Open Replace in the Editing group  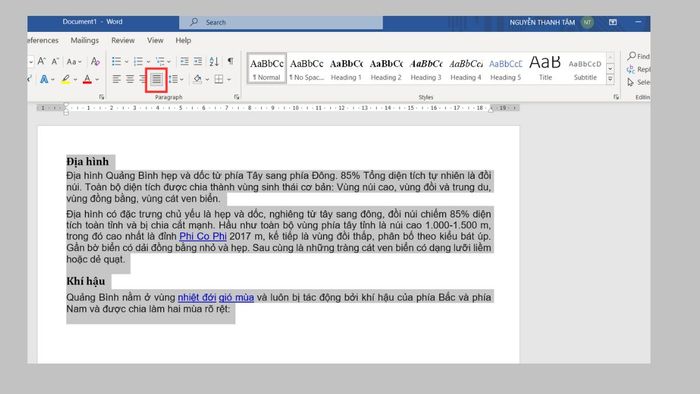click(x=638, y=69)
